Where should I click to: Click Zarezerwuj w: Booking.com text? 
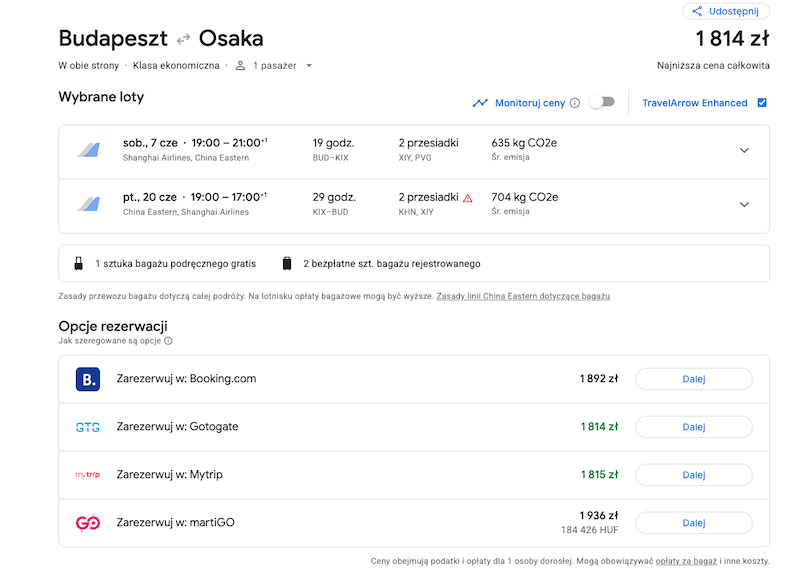186,379
